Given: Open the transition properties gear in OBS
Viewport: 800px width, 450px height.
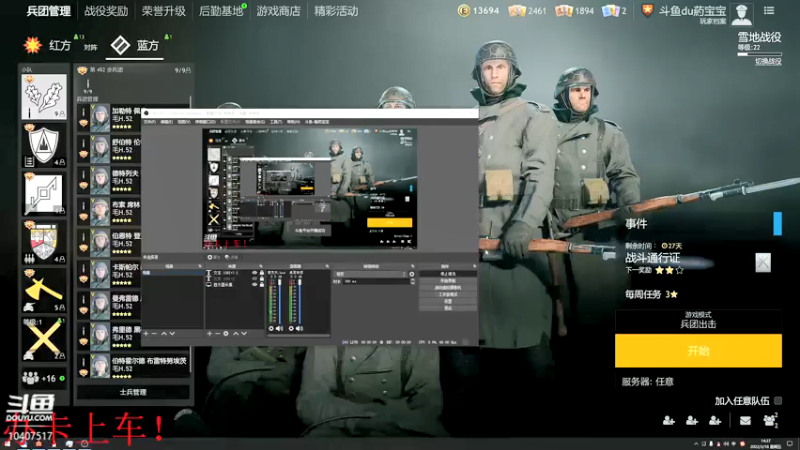Looking at the screenshot, I should pyautogui.click(x=412, y=274).
